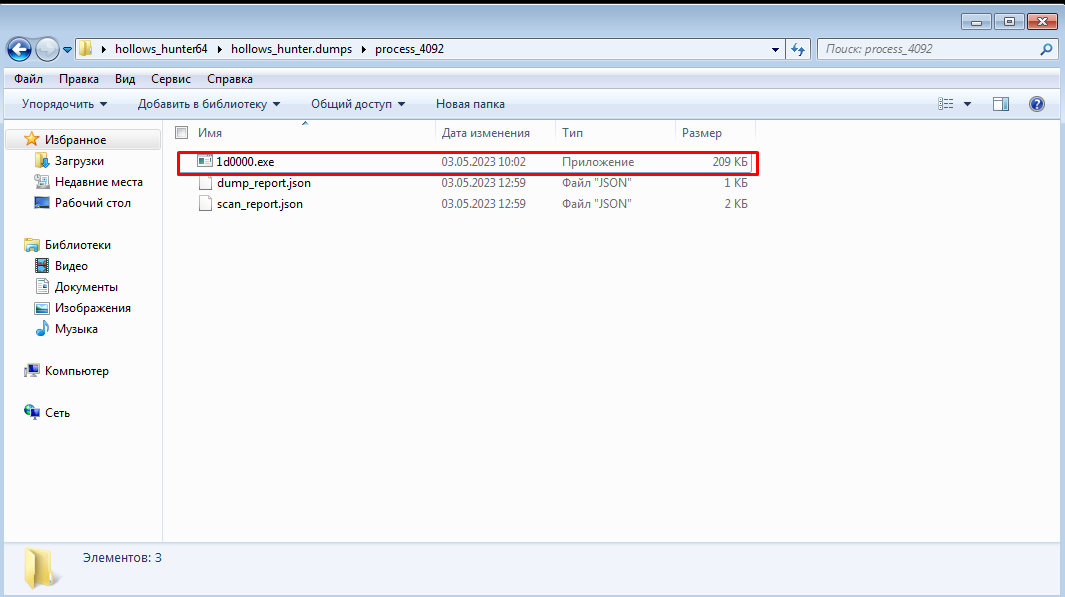Click the Библиотеки library icon
Image resolution: width=1065 pixels, height=597 pixels.
click(x=31, y=245)
